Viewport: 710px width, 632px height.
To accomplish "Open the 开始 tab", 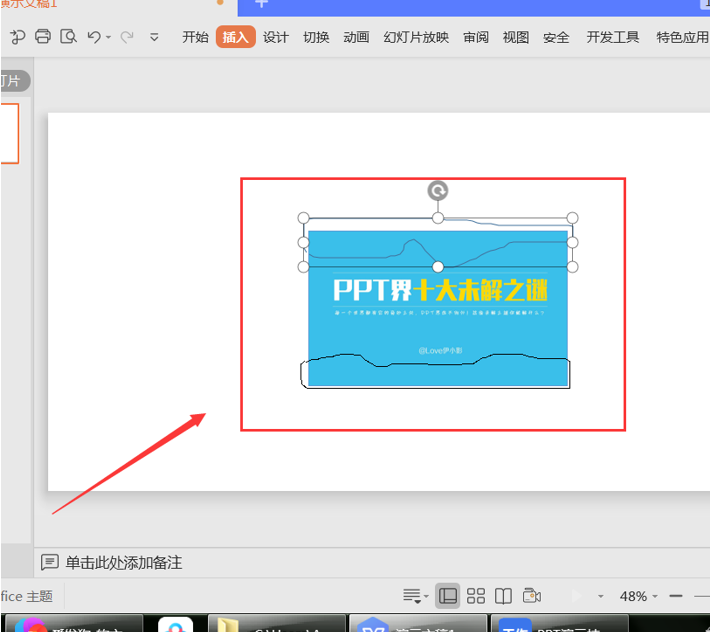I will [195, 37].
